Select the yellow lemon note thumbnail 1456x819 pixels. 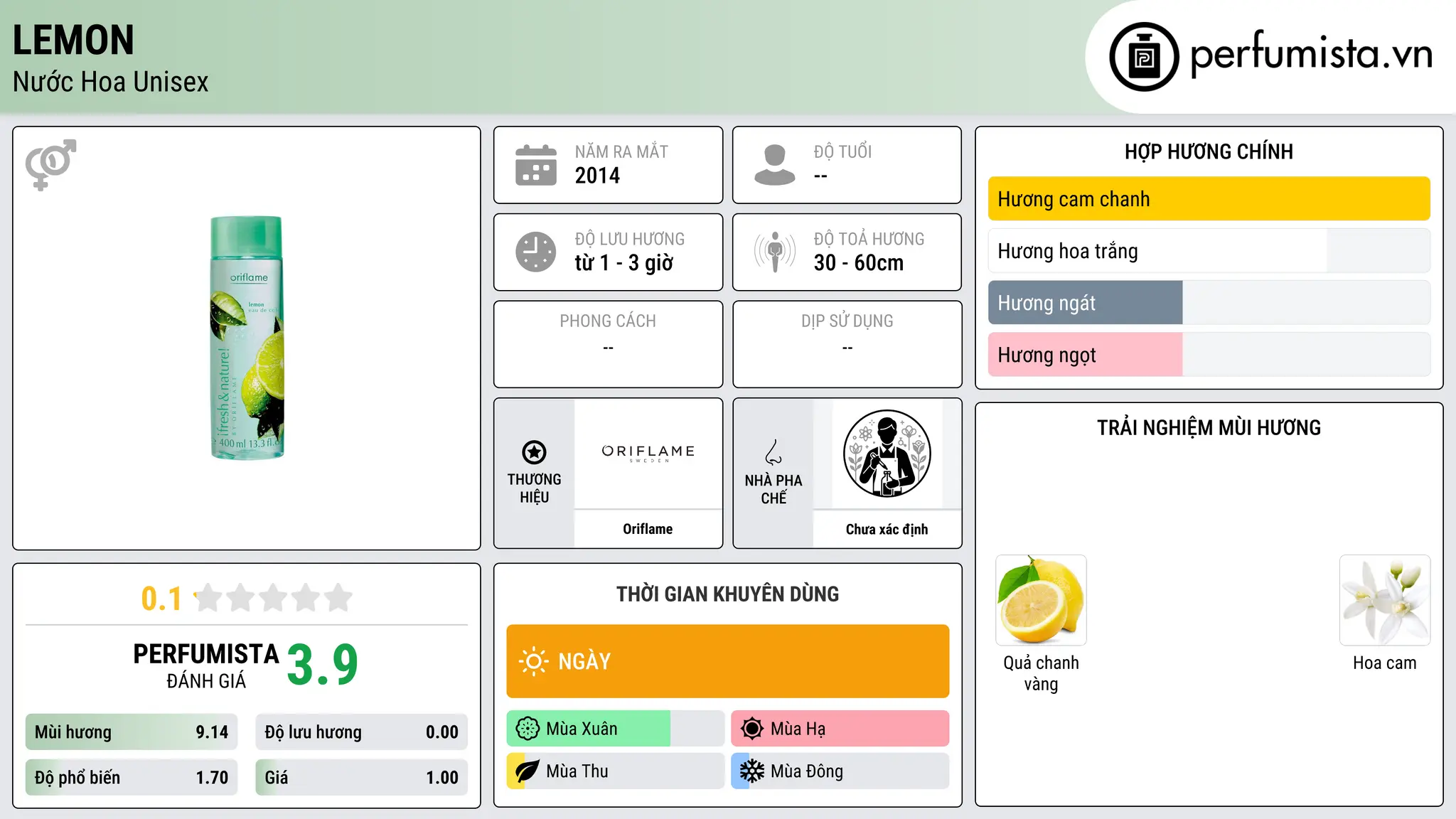click(1041, 600)
